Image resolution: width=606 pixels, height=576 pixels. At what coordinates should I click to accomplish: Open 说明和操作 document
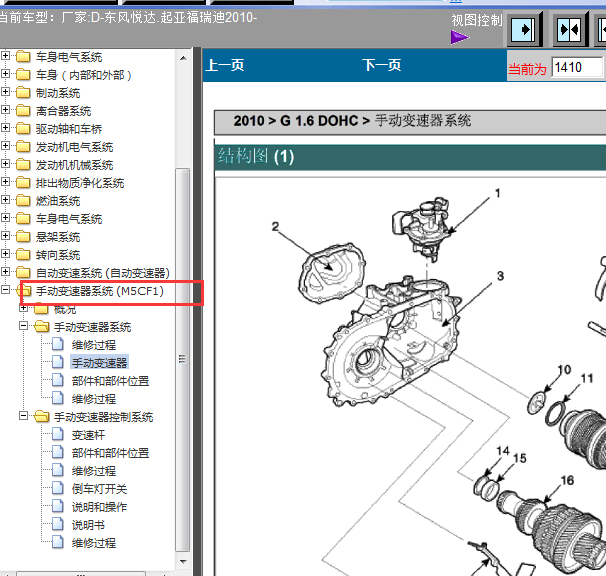[99, 507]
